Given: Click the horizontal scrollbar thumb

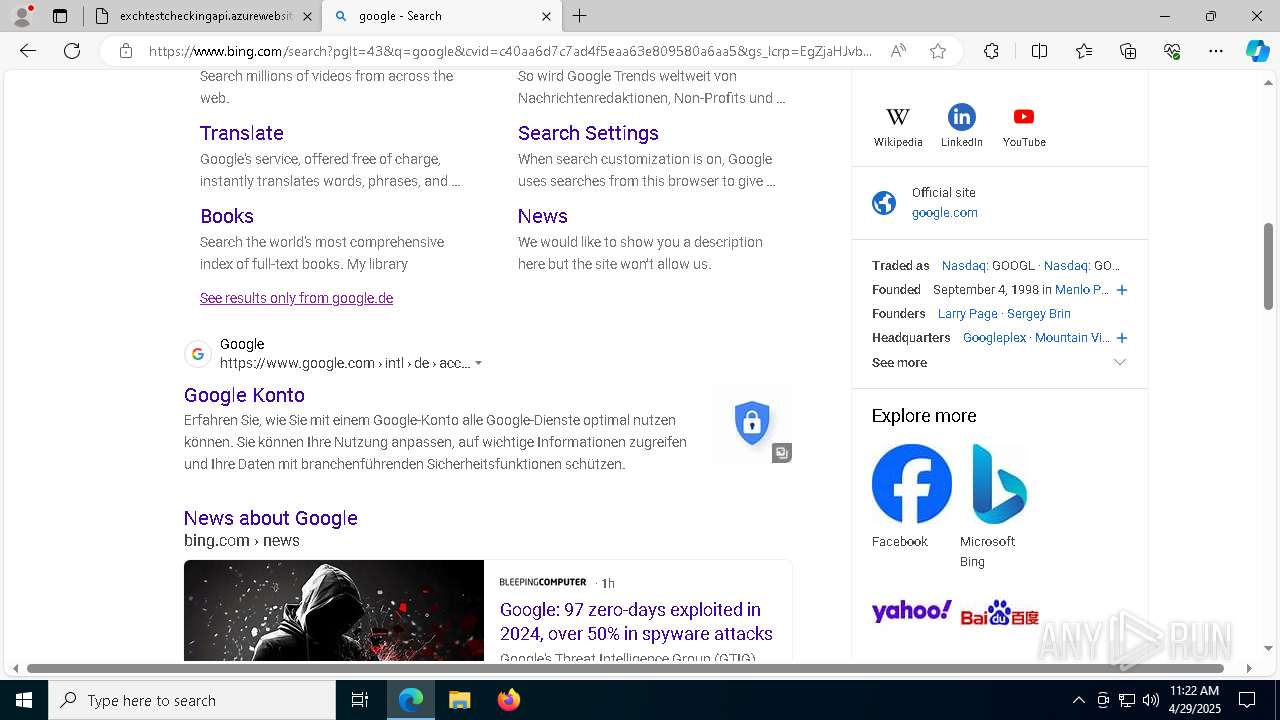Looking at the screenshot, I should point(625,668).
